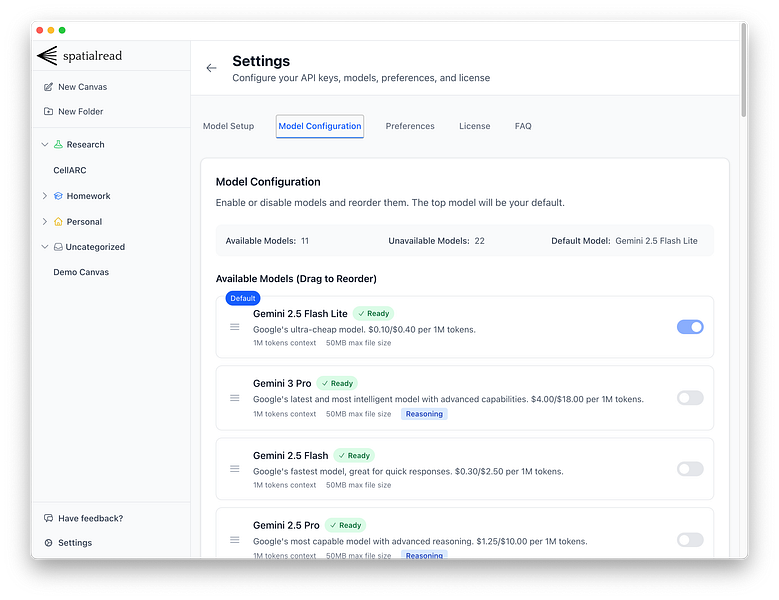Select the Homework folder label
Image resolution: width=779 pixels, height=600 pixels.
pyautogui.click(x=88, y=196)
